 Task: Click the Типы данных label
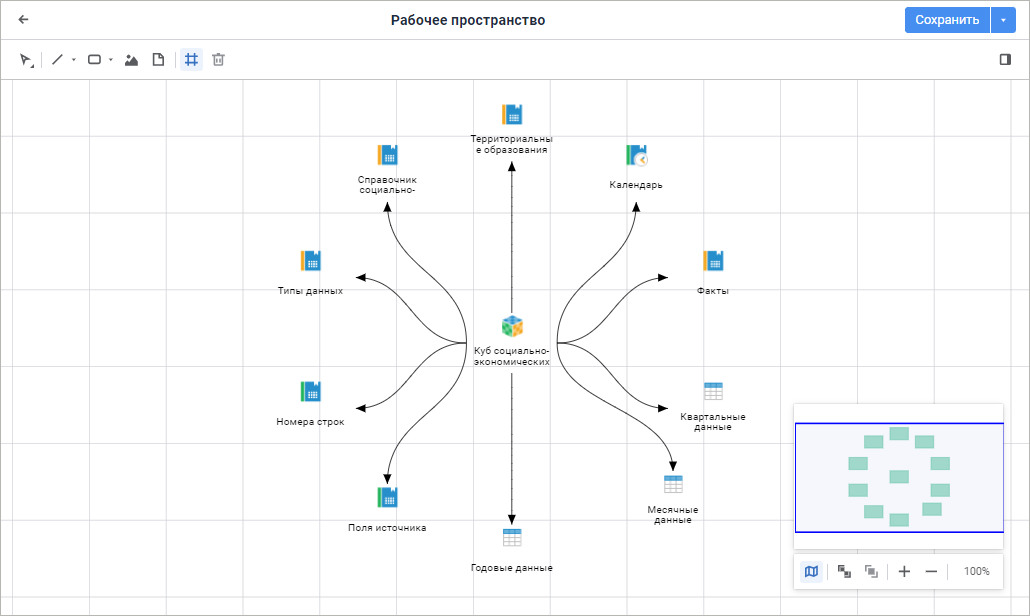click(310, 291)
